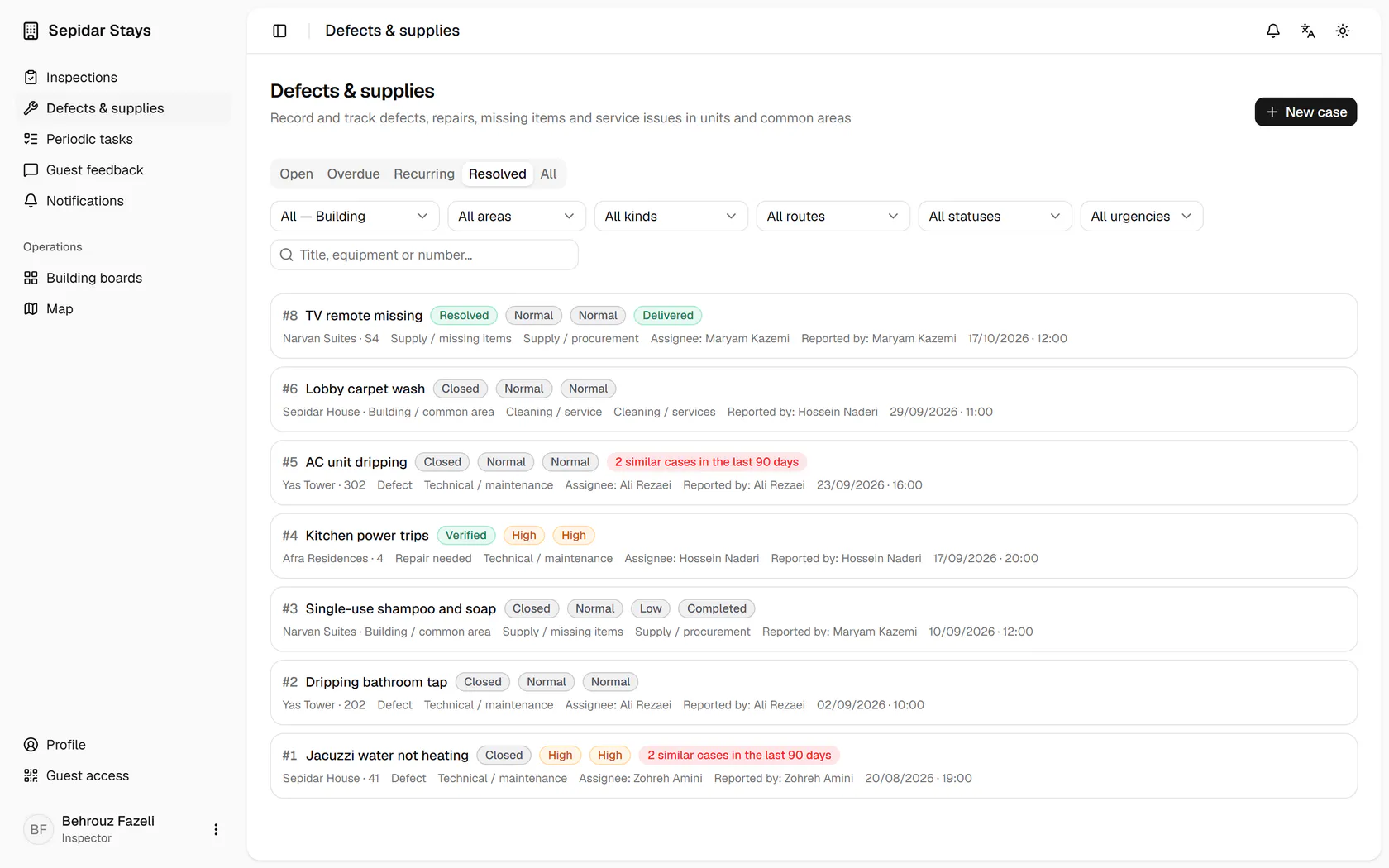Viewport: 1389px width, 868px height.
Task: Open Notifications in the sidebar
Action: 124,201
